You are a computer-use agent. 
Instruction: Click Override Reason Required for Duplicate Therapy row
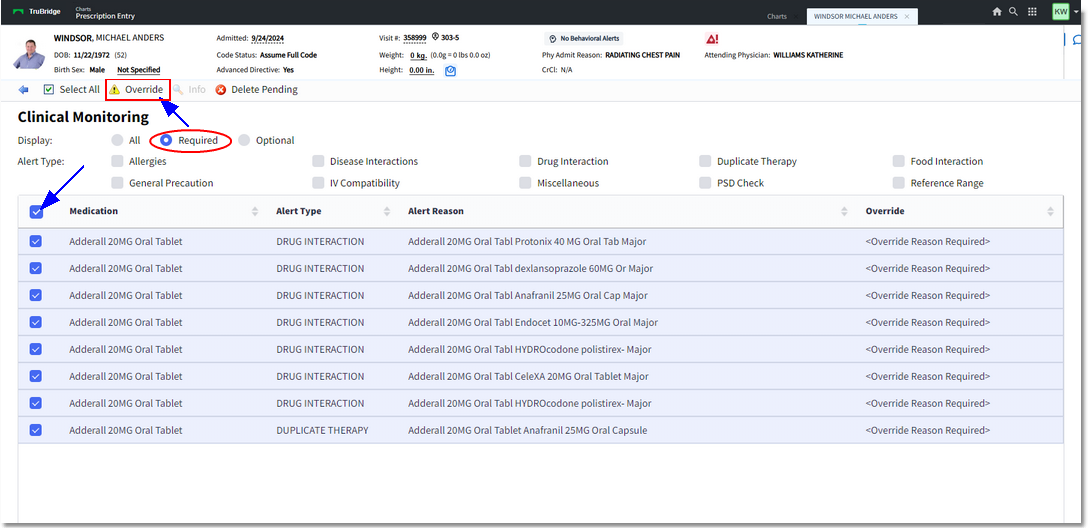(x=928, y=431)
